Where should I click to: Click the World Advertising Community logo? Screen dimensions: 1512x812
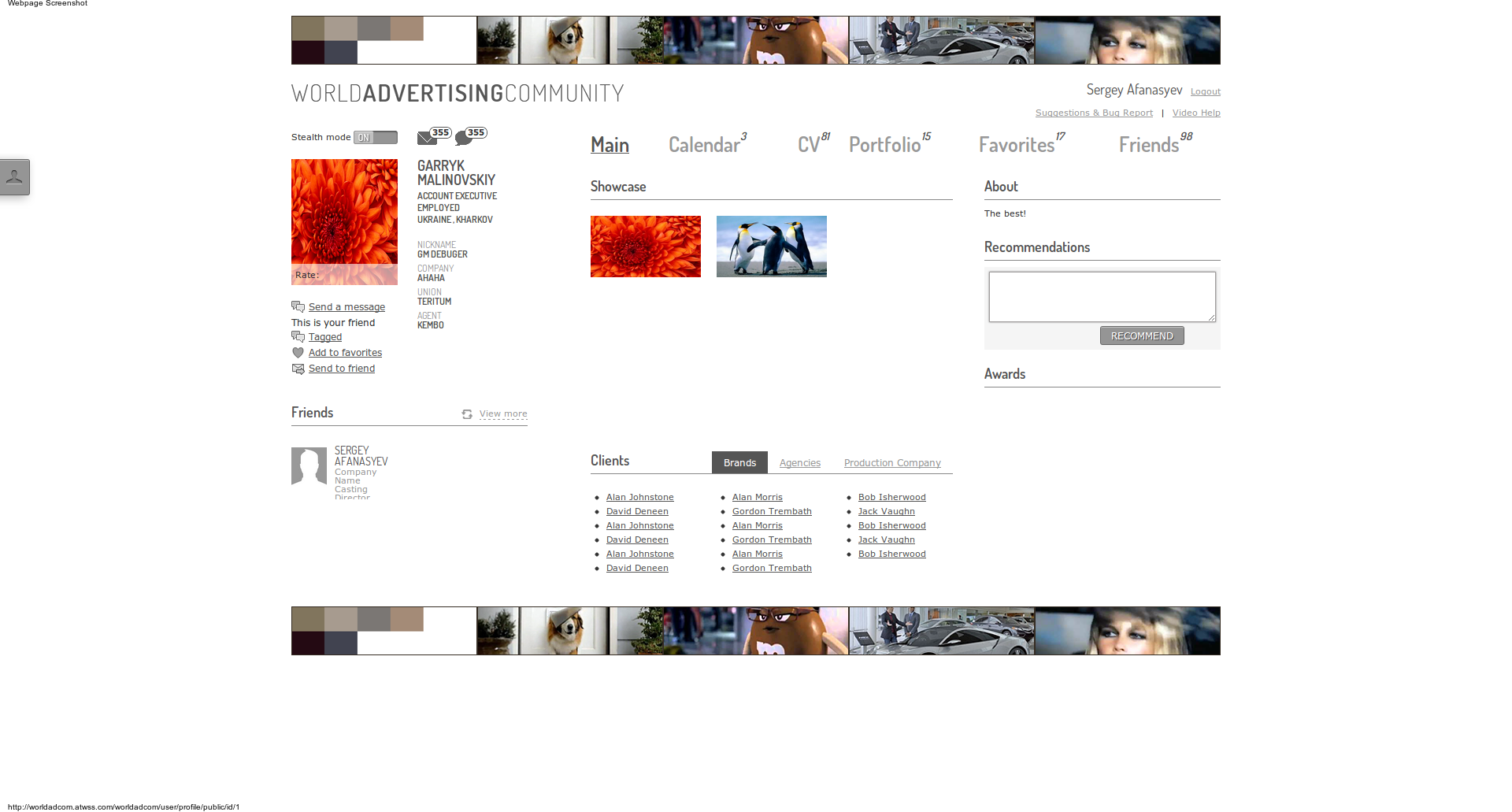point(458,93)
